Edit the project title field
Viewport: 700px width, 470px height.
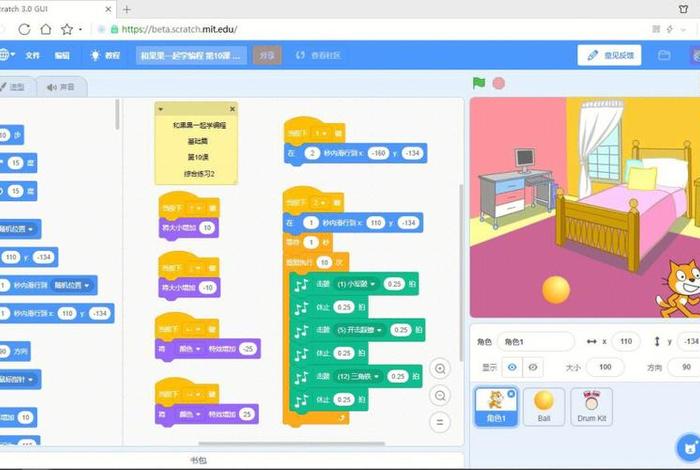tap(191, 55)
